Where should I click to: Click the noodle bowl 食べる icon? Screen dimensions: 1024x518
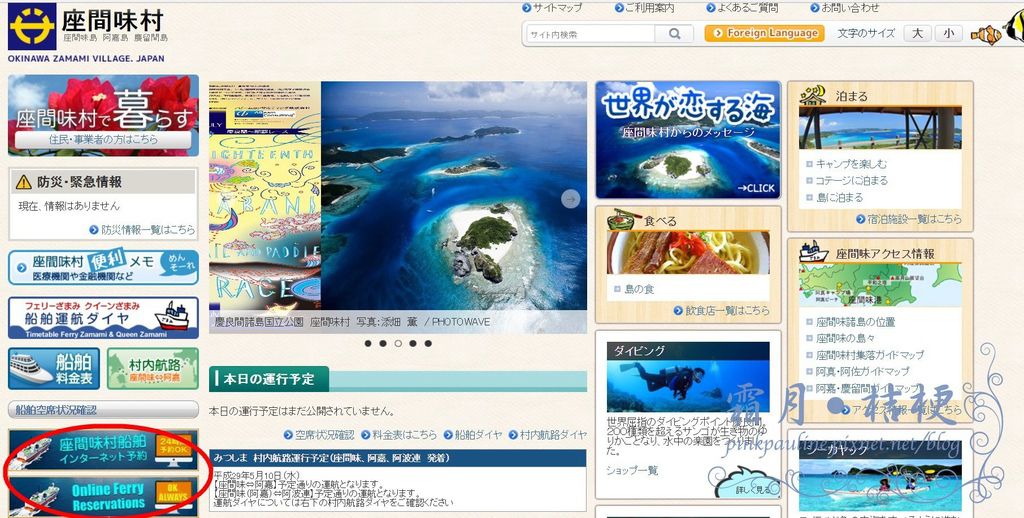pos(622,220)
